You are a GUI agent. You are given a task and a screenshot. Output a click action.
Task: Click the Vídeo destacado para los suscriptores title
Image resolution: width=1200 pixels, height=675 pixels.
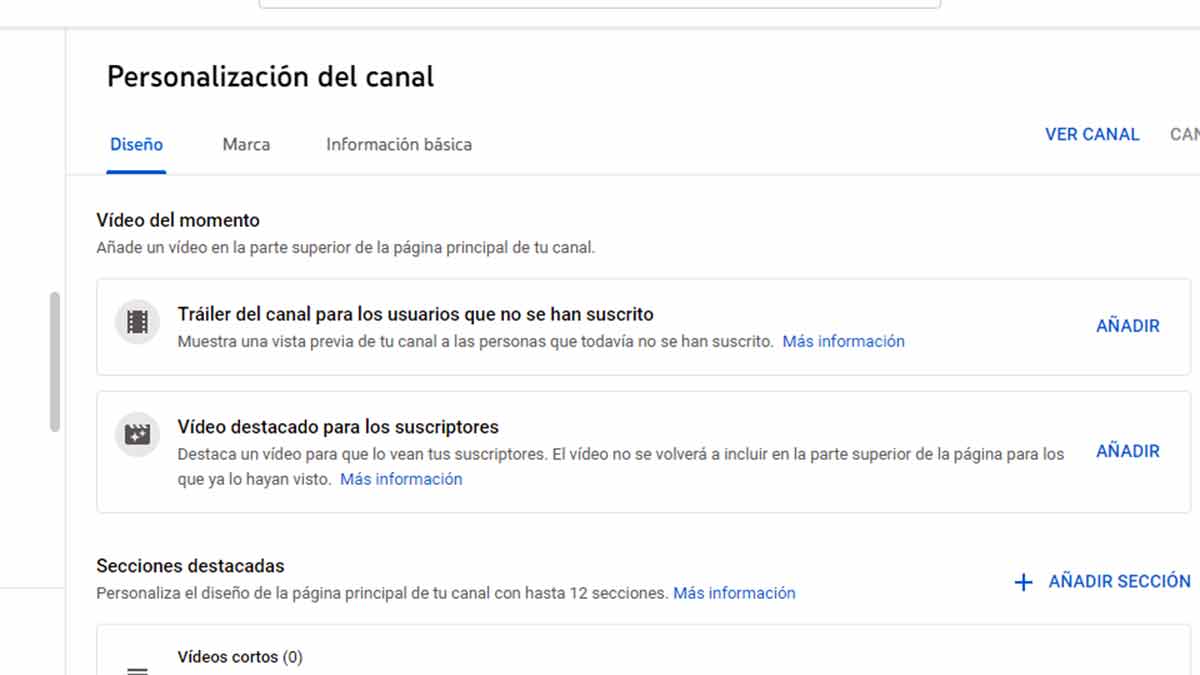[x=338, y=427]
